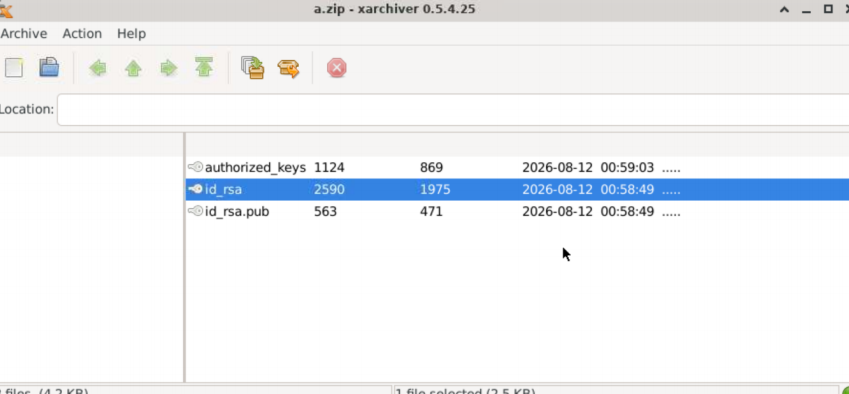
Task: Go up one level with the up arrow icon
Action: (133, 68)
